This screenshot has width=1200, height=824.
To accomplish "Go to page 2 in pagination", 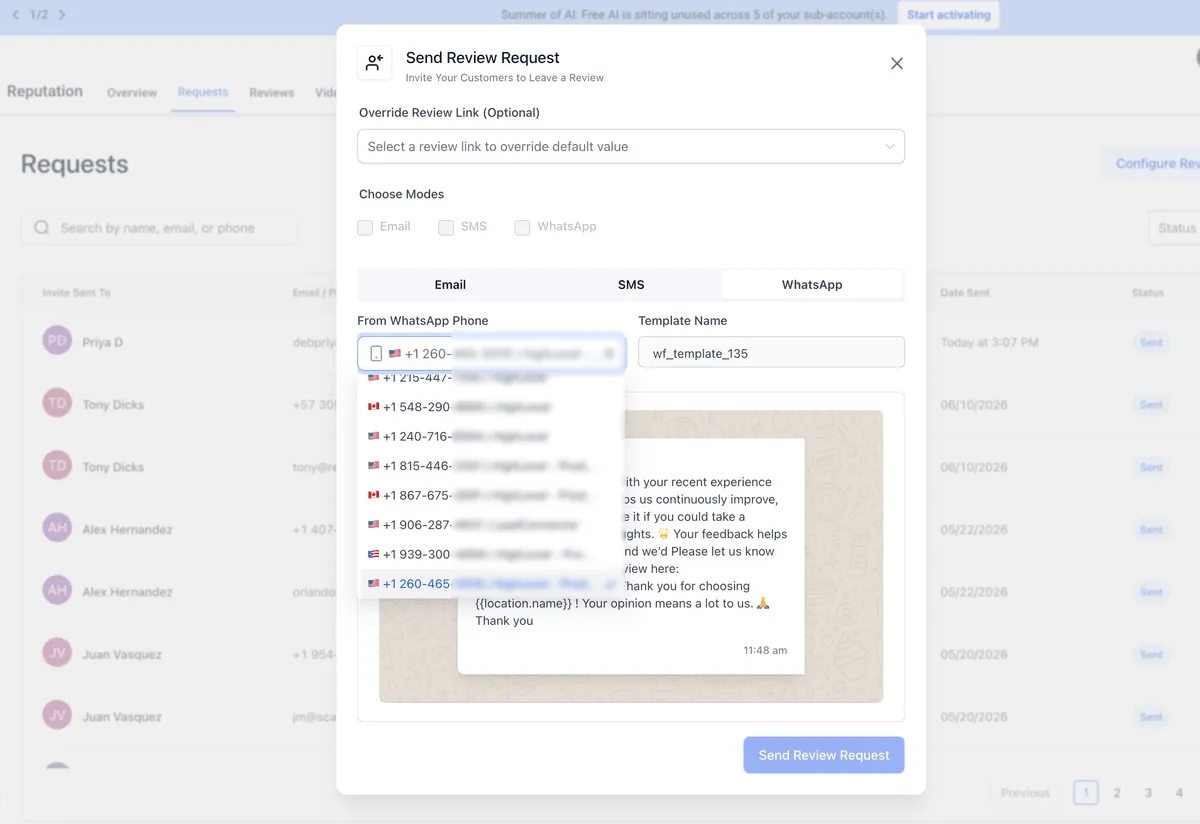I will point(1117,793).
